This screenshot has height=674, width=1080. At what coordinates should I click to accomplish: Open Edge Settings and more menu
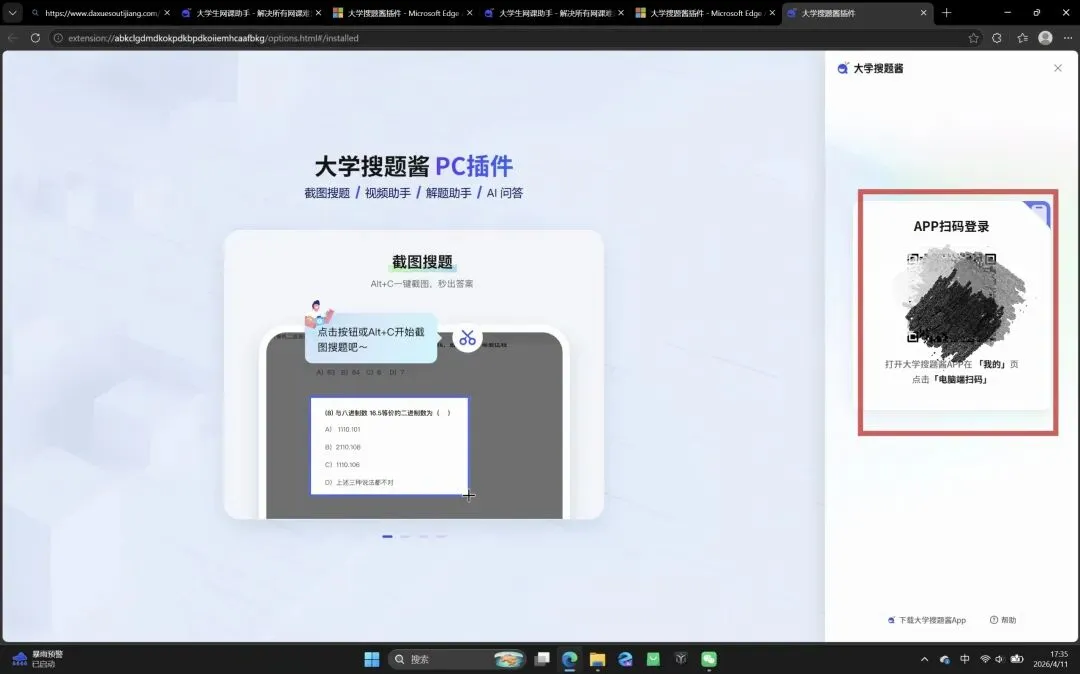[x=1068, y=38]
